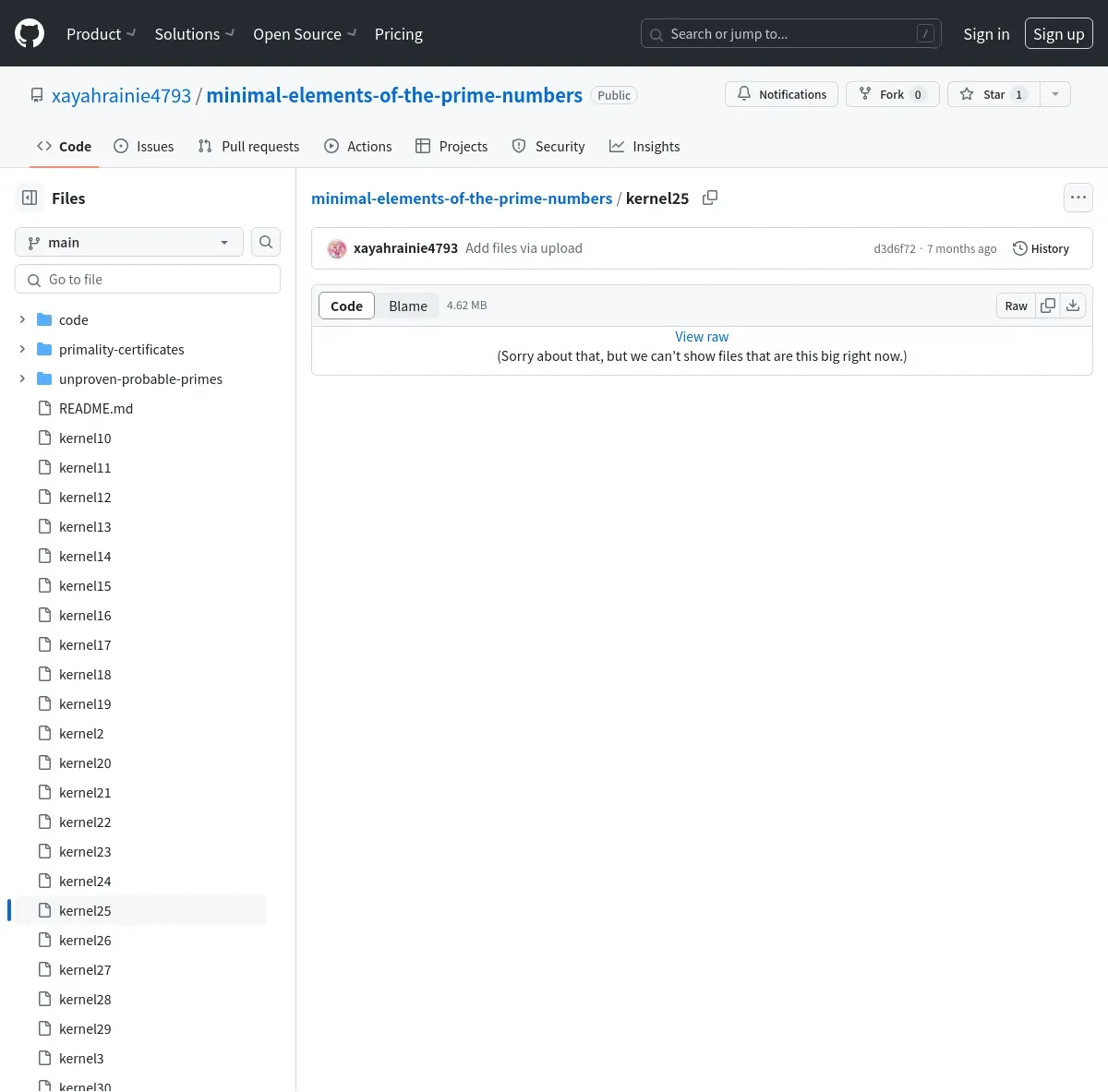The height and width of the screenshot is (1092, 1108).
Task: Open the Add files via upload commit
Action: 524,248
